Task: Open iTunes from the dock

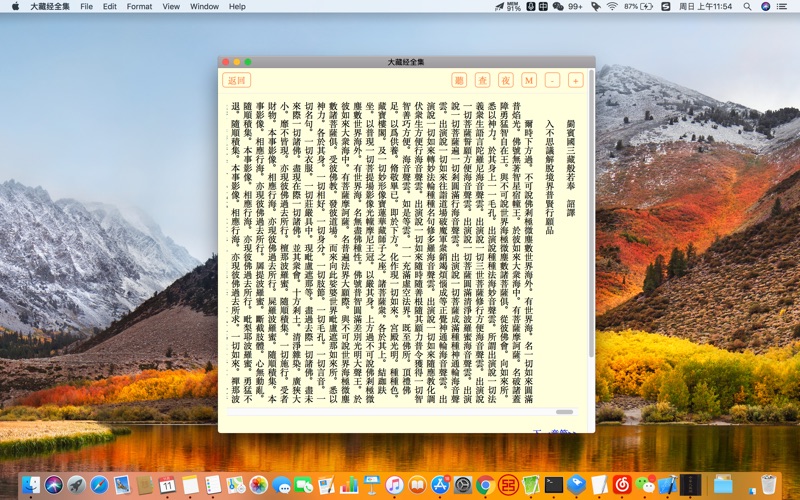Action: [394, 485]
